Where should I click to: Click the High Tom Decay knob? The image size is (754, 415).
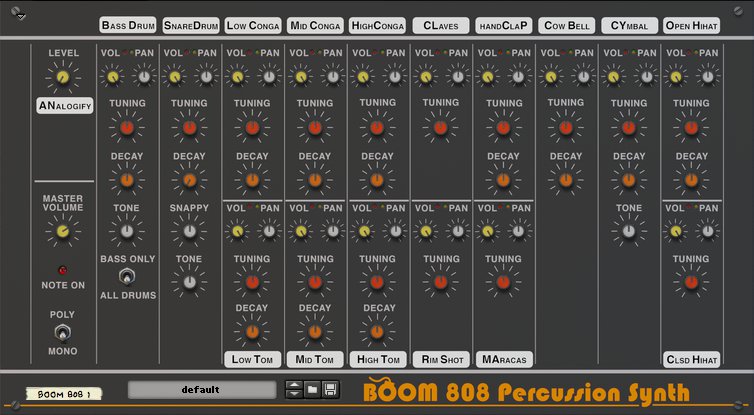377,331
